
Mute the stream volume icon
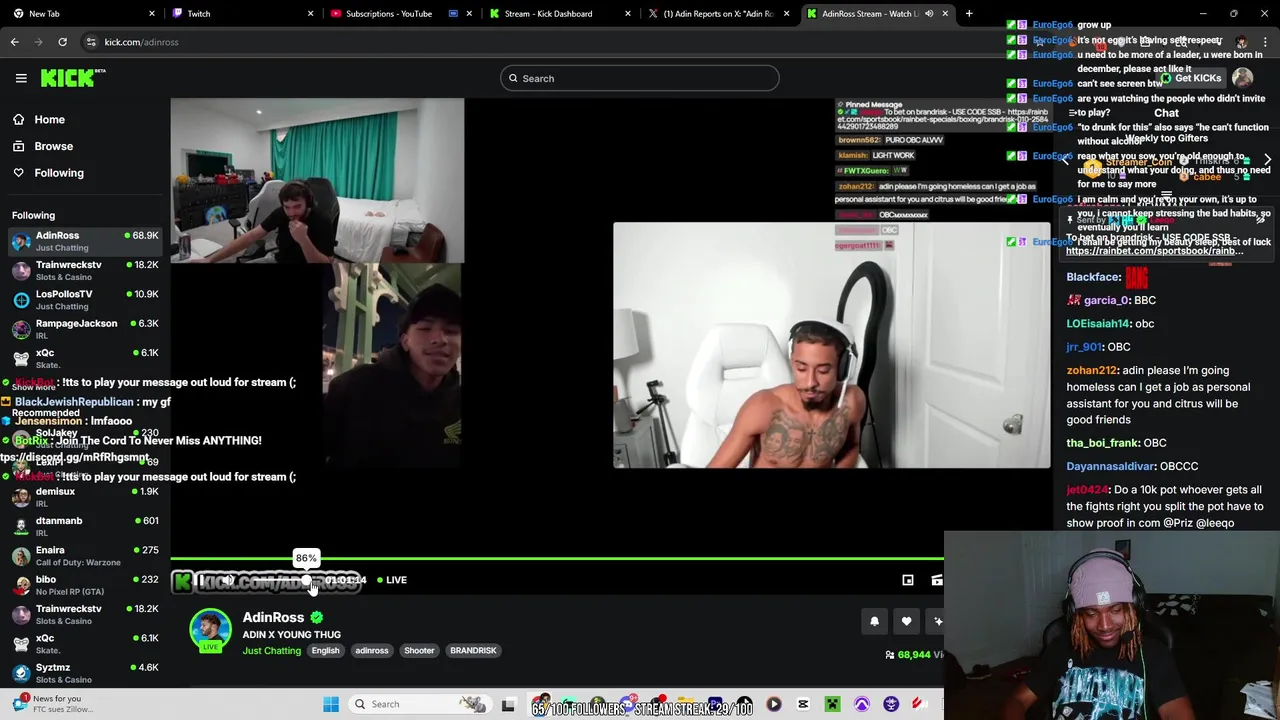[229, 580]
